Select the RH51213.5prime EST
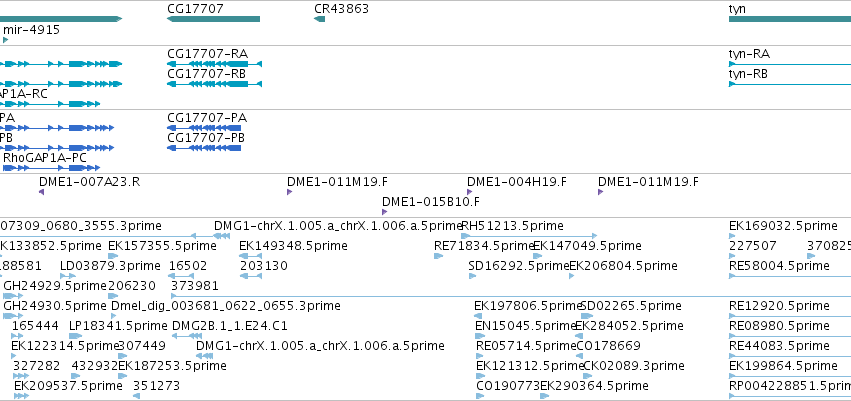 512,225
